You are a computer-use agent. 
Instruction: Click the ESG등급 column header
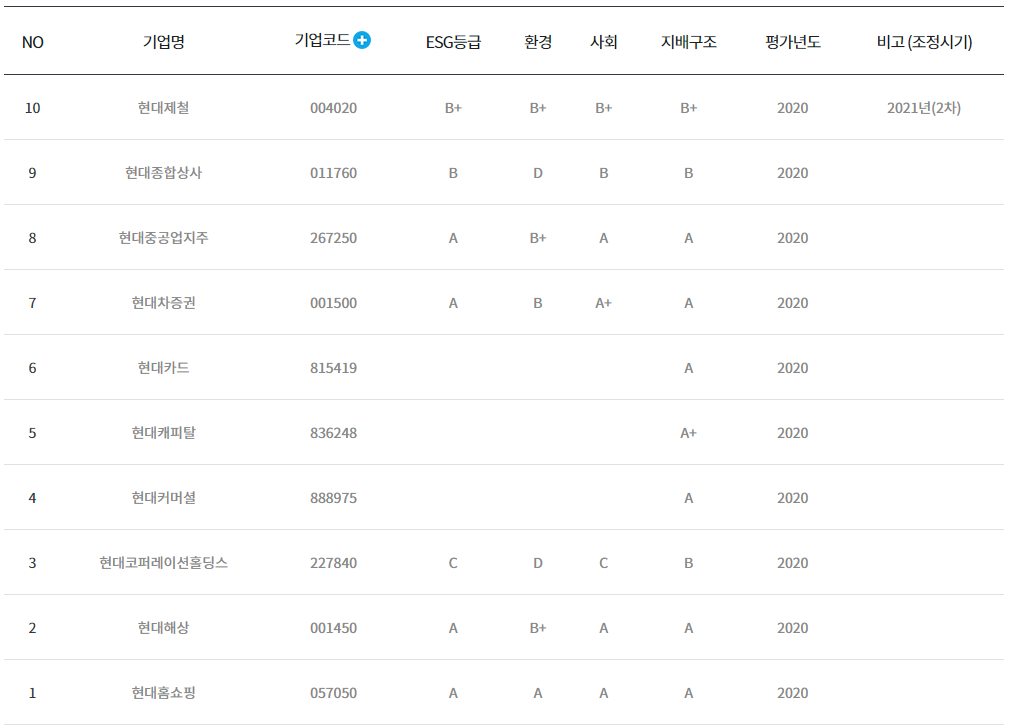(453, 42)
